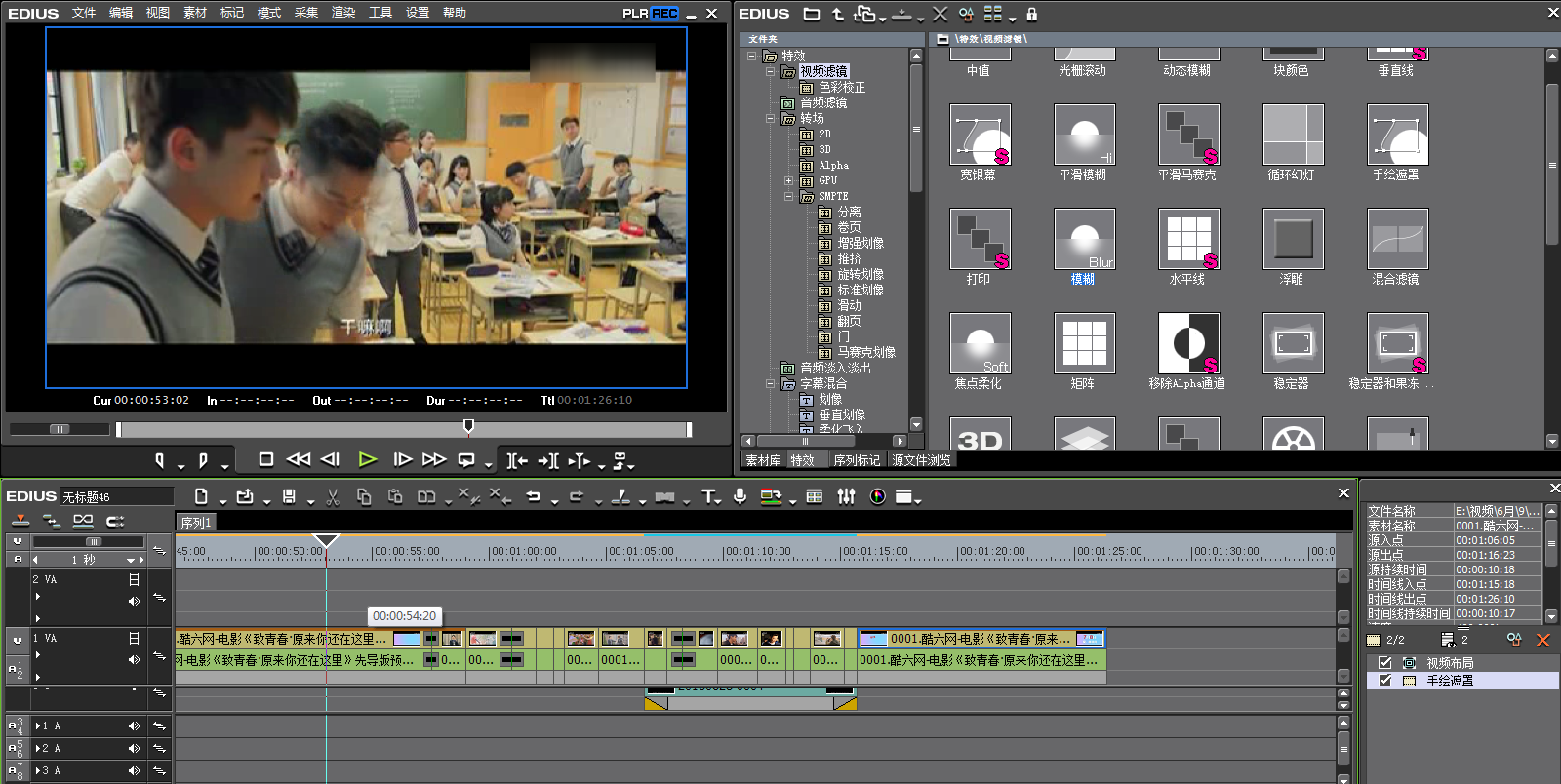Image resolution: width=1561 pixels, height=784 pixels.
Task: Click the Save Project floppy icon
Action: click(289, 496)
